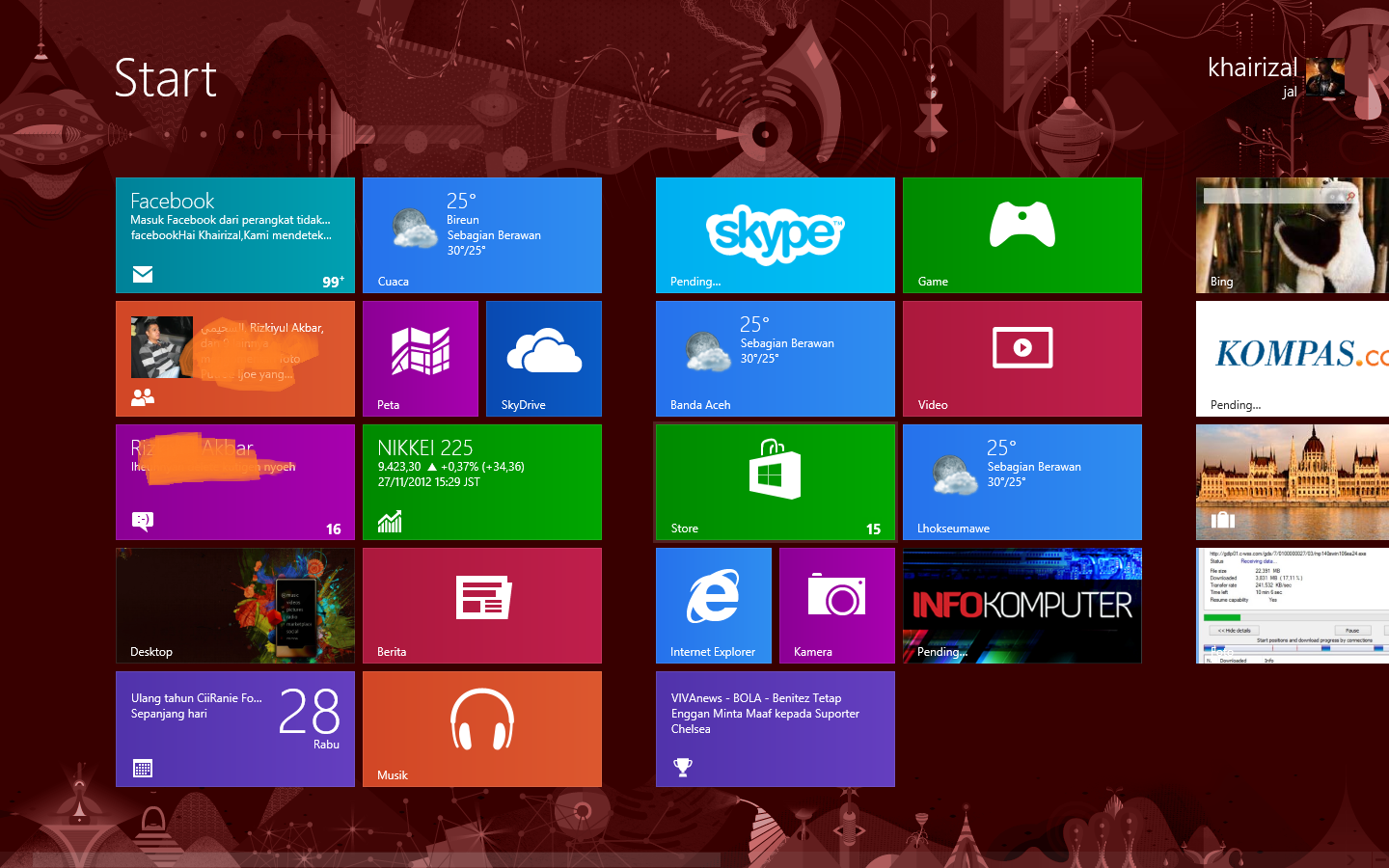Open the Windows Store tile showing 15 updates

[x=775, y=482]
